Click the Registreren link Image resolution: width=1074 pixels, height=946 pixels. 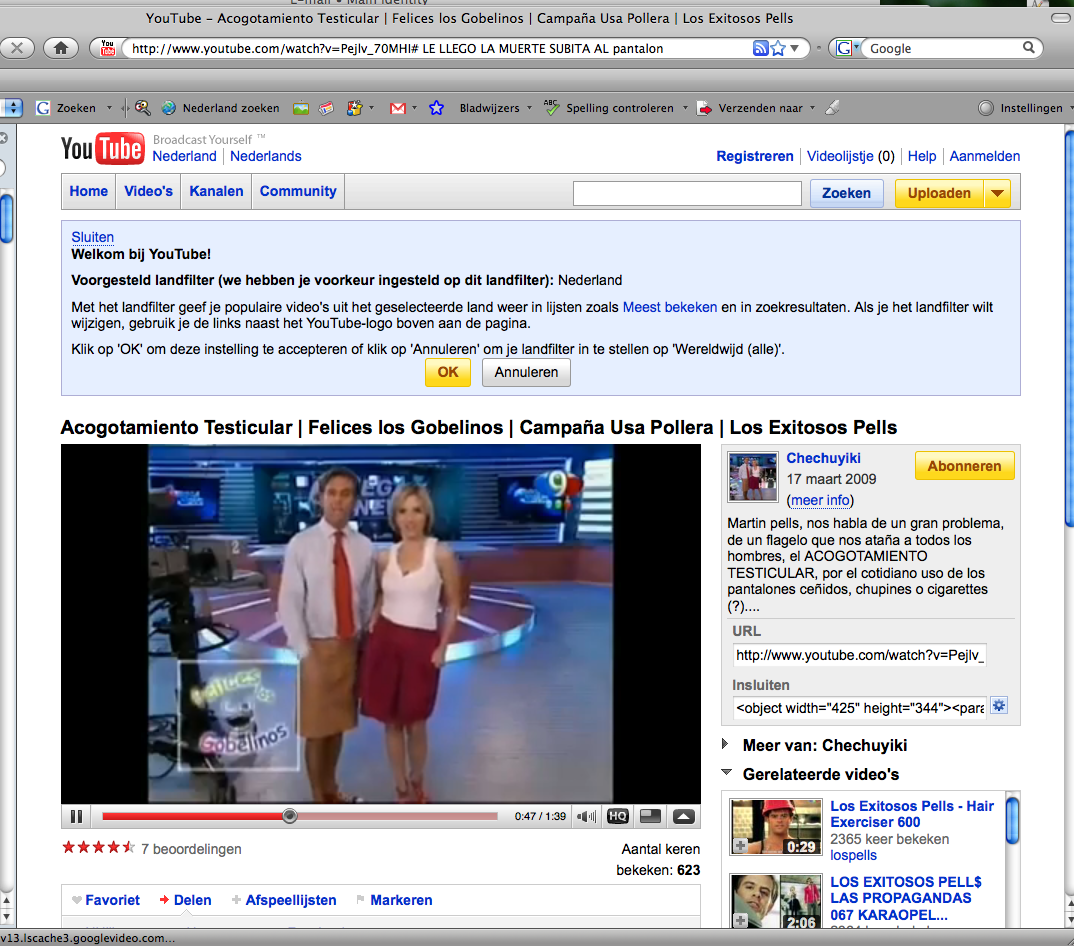(x=755, y=156)
